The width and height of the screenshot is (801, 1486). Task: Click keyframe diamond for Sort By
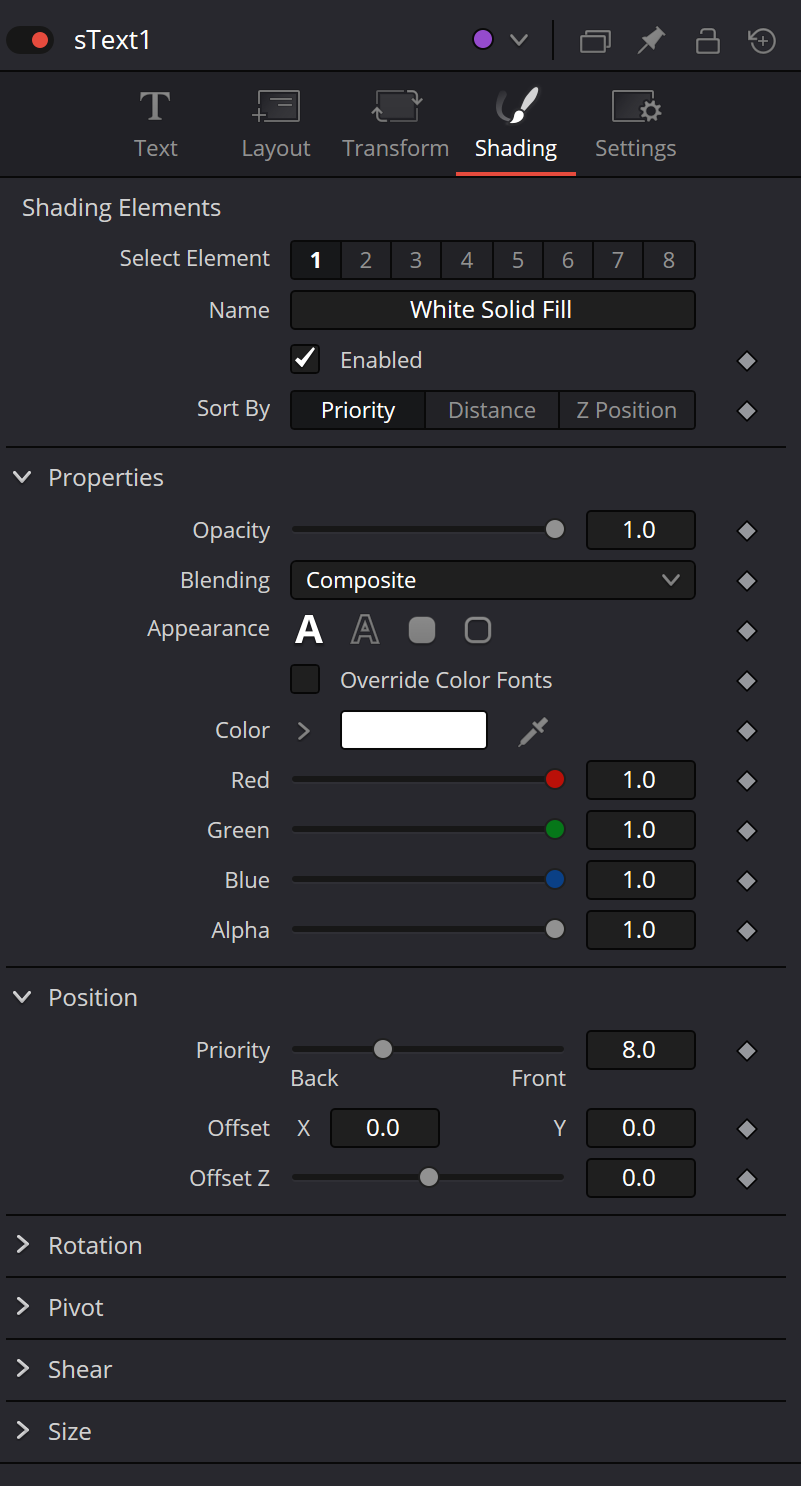[746, 411]
